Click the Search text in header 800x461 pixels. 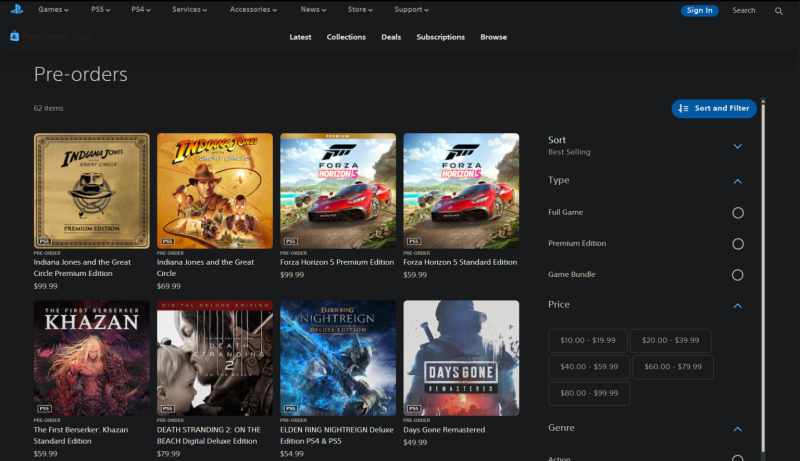click(743, 10)
